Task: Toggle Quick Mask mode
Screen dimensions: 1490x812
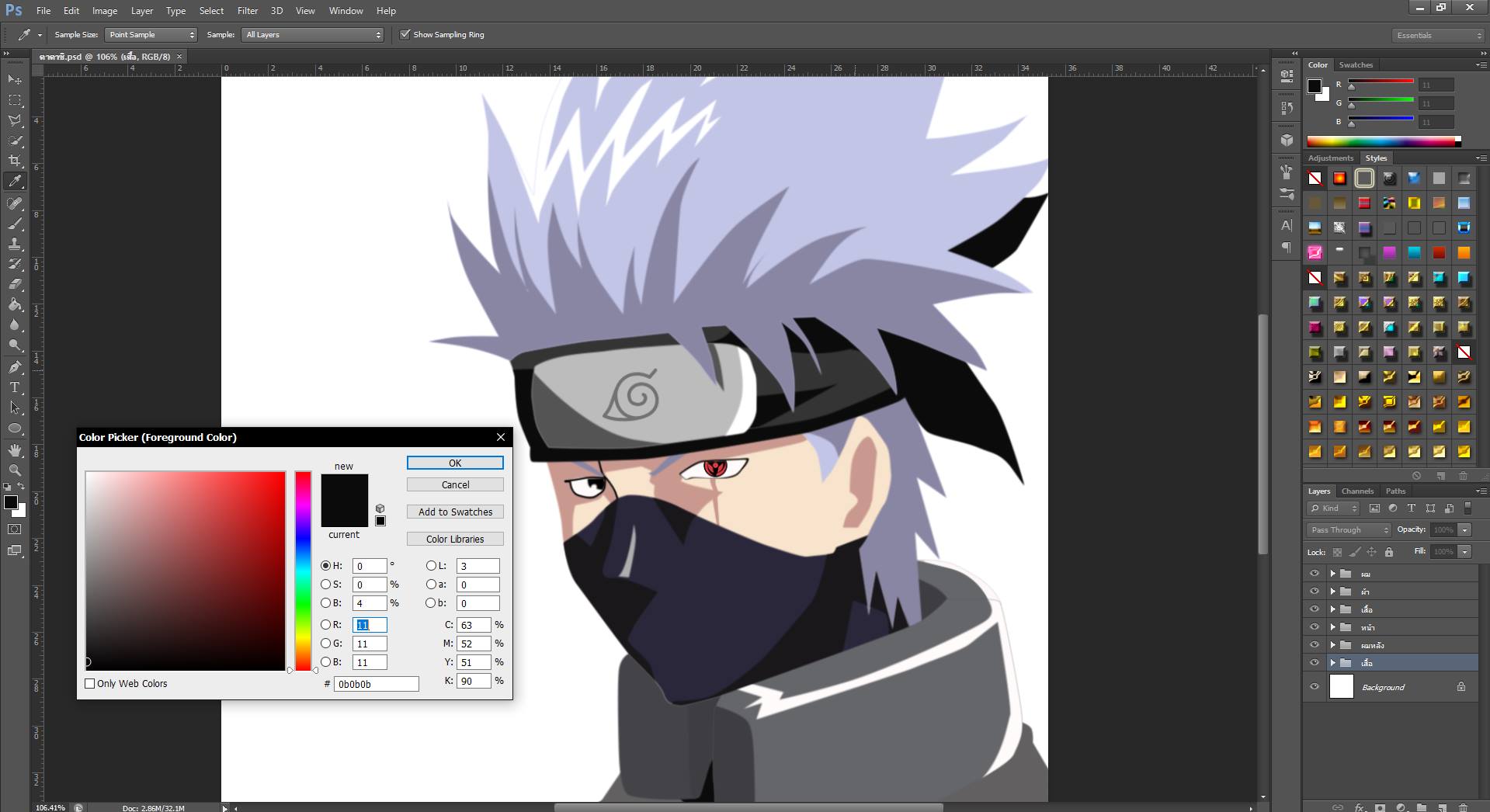Action: [x=15, y=529]
